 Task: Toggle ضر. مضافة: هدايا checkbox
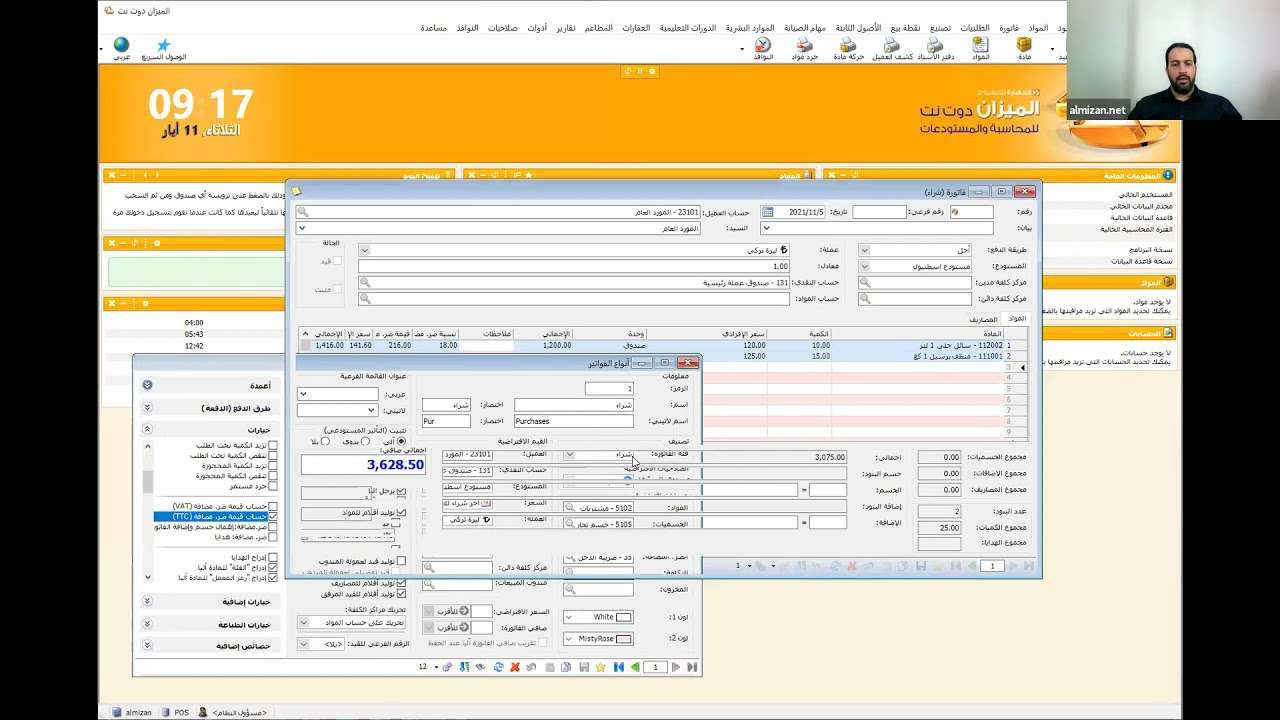coord(272,537)
